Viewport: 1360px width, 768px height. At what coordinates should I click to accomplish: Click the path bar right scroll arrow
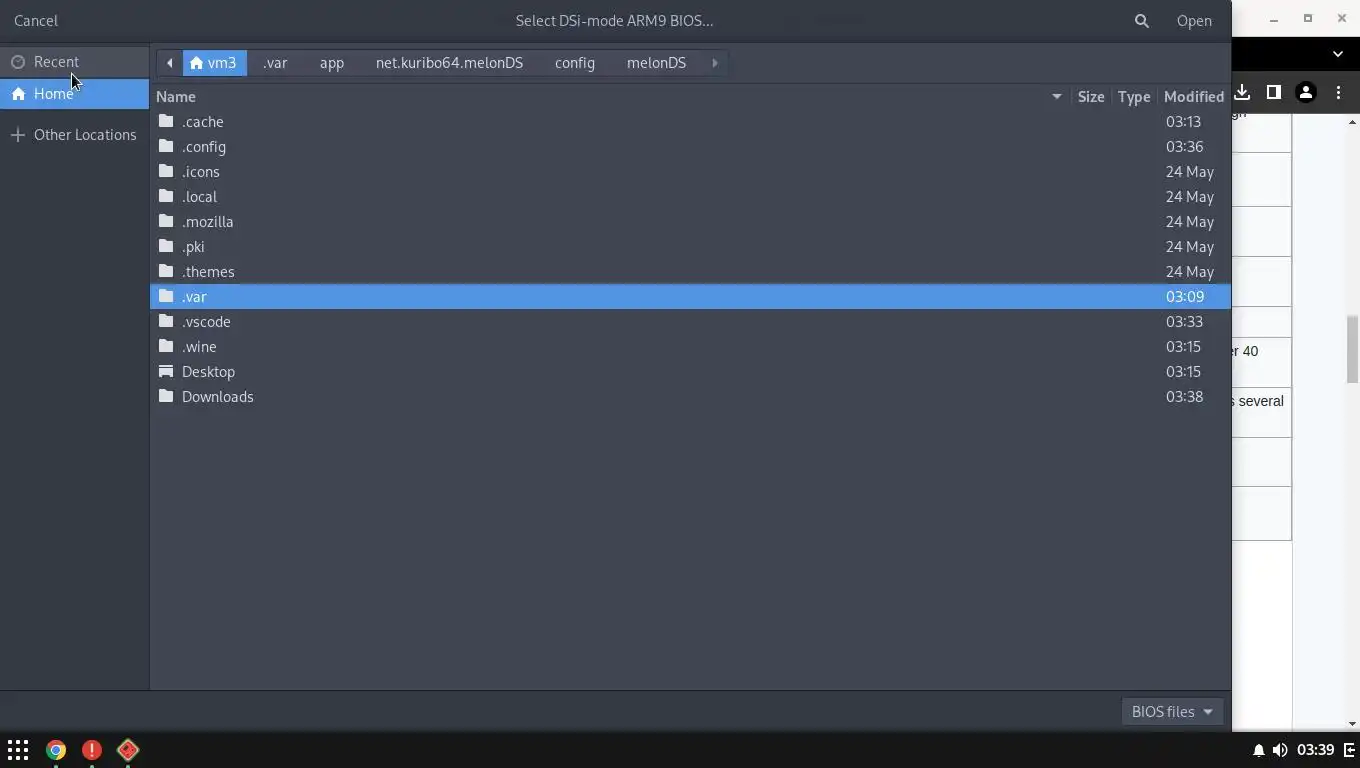(715, 63)
